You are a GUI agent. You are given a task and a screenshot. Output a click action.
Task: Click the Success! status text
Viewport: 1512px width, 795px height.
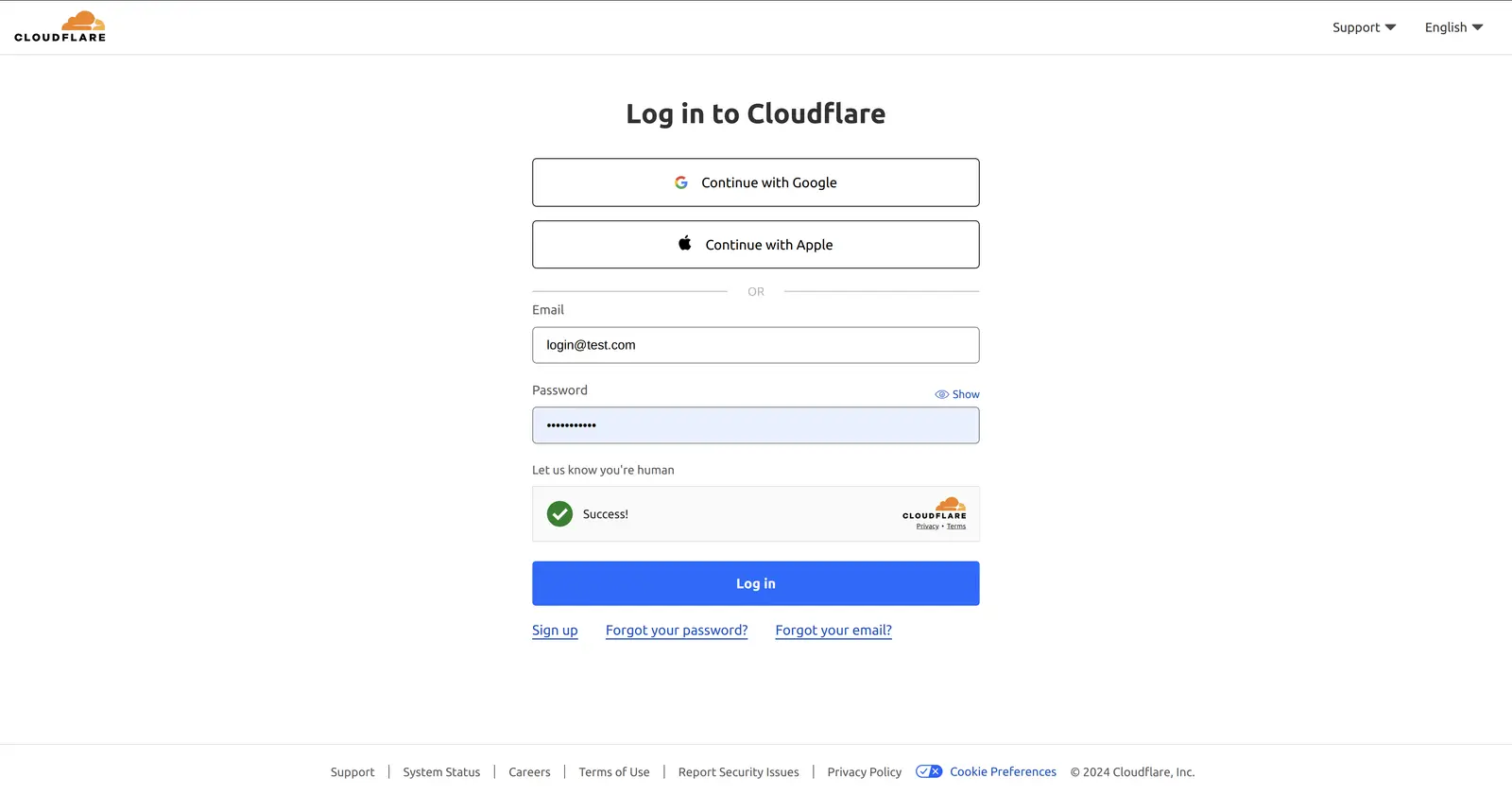click(606, 514)
